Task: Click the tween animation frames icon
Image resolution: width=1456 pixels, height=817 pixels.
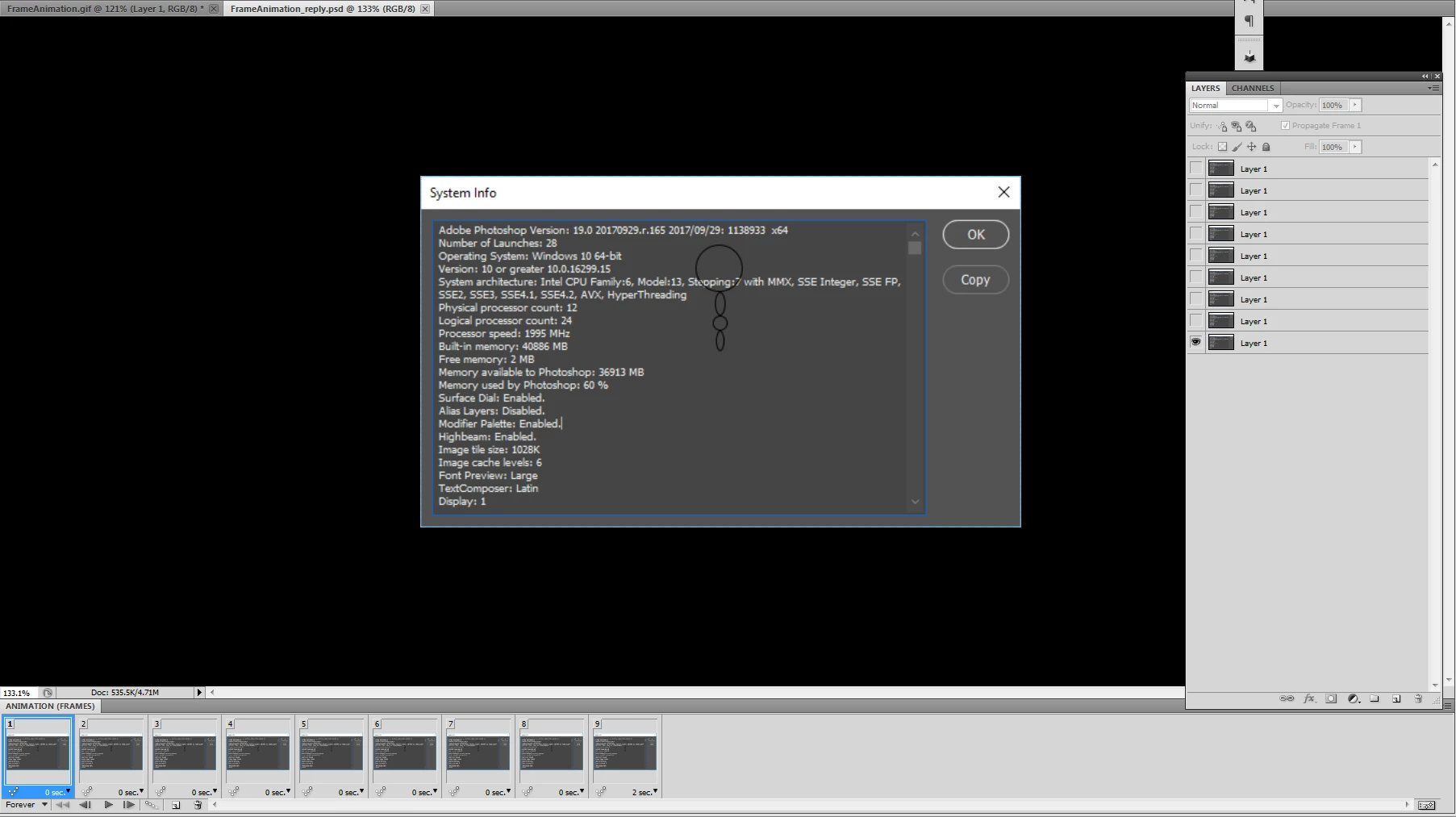Action: pyautogui.click(x=151, y=805)
